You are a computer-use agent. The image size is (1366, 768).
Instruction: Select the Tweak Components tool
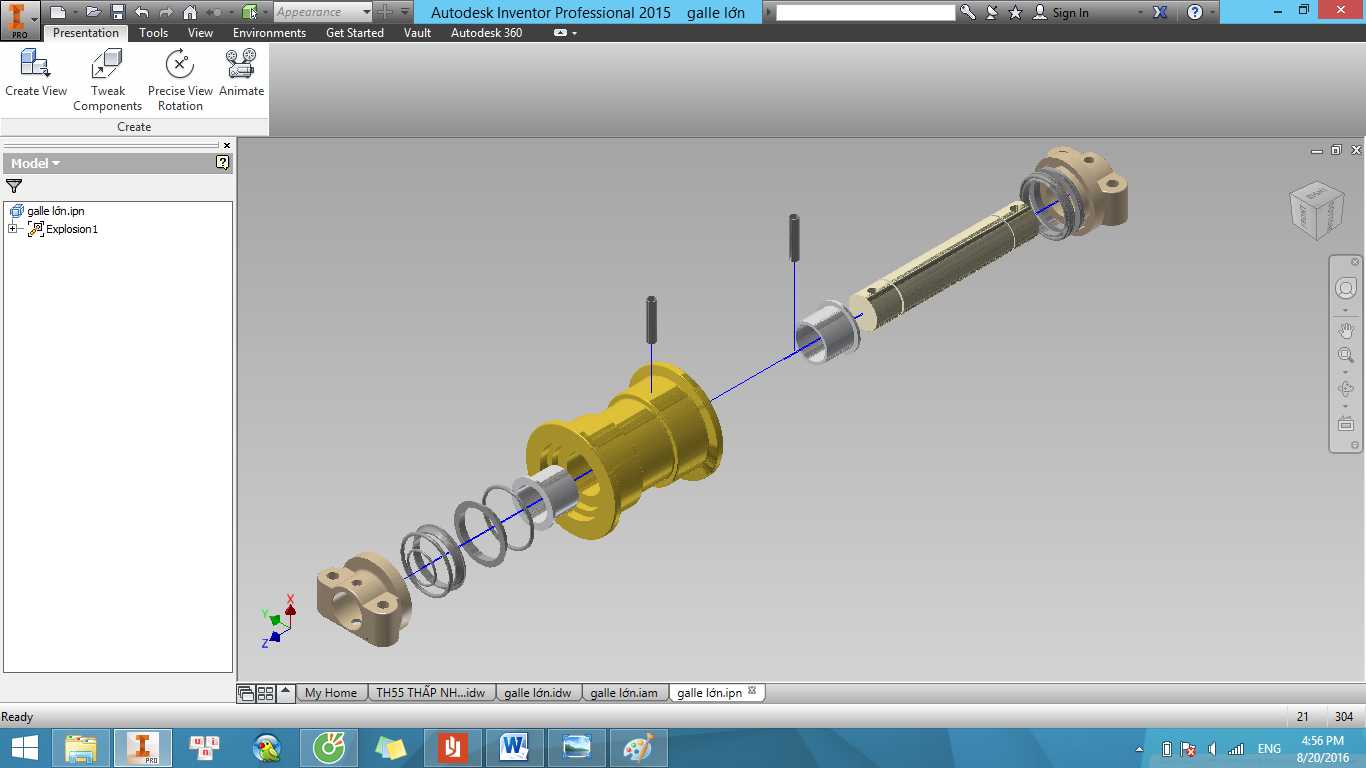pyautogui.click(x=107, y=80)
